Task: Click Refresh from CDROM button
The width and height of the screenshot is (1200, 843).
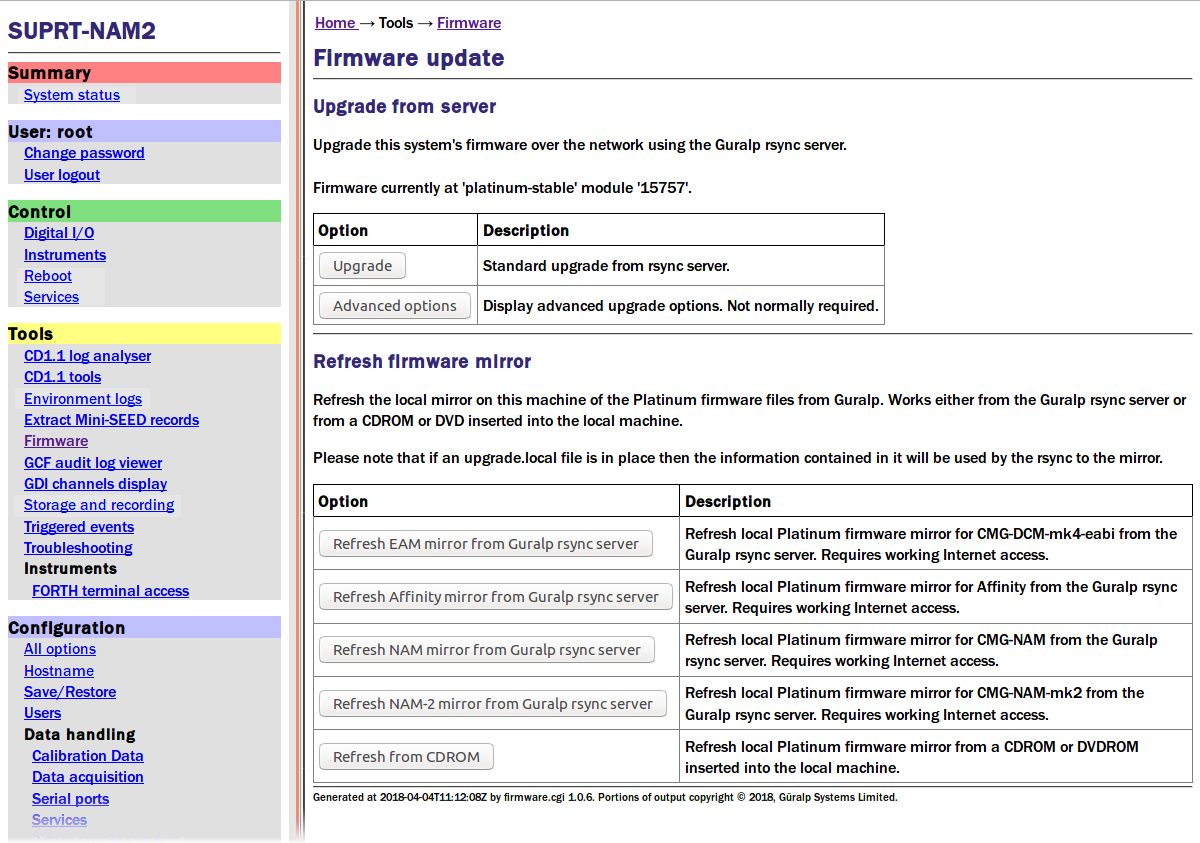Action: [406, 757]
